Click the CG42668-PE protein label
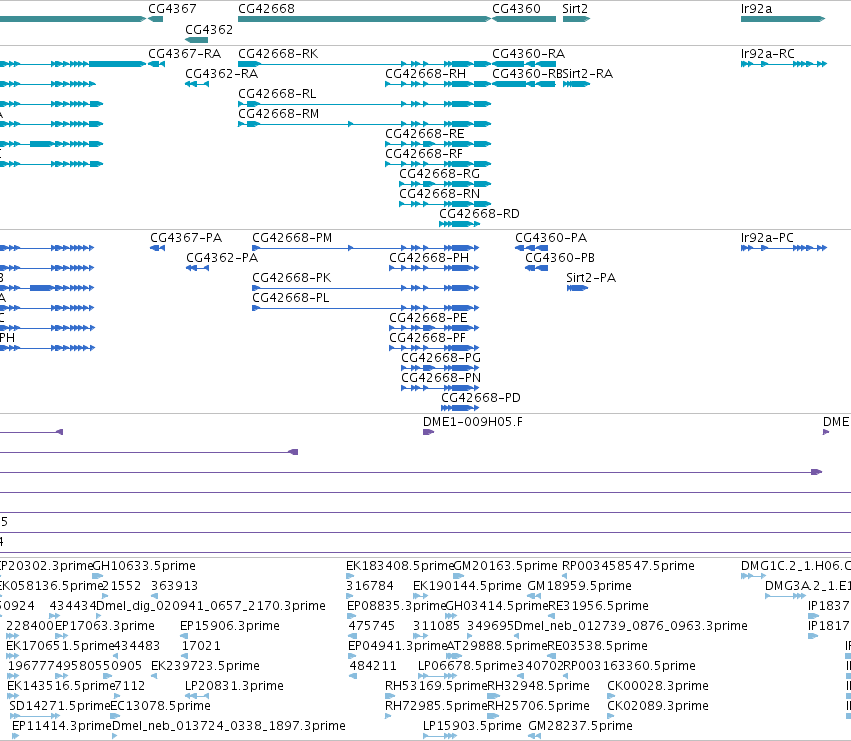Screen dimensions: 851x741 pyautogui.click(x=428, y=318)
